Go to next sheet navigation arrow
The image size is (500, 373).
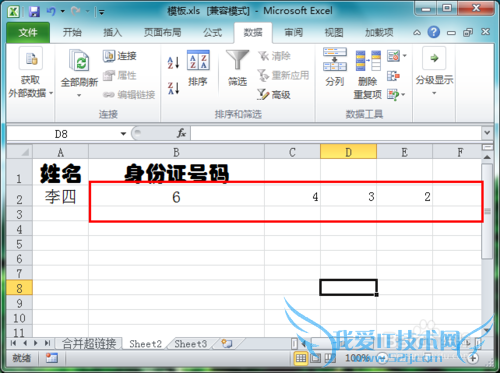click(x=36, y=343)
